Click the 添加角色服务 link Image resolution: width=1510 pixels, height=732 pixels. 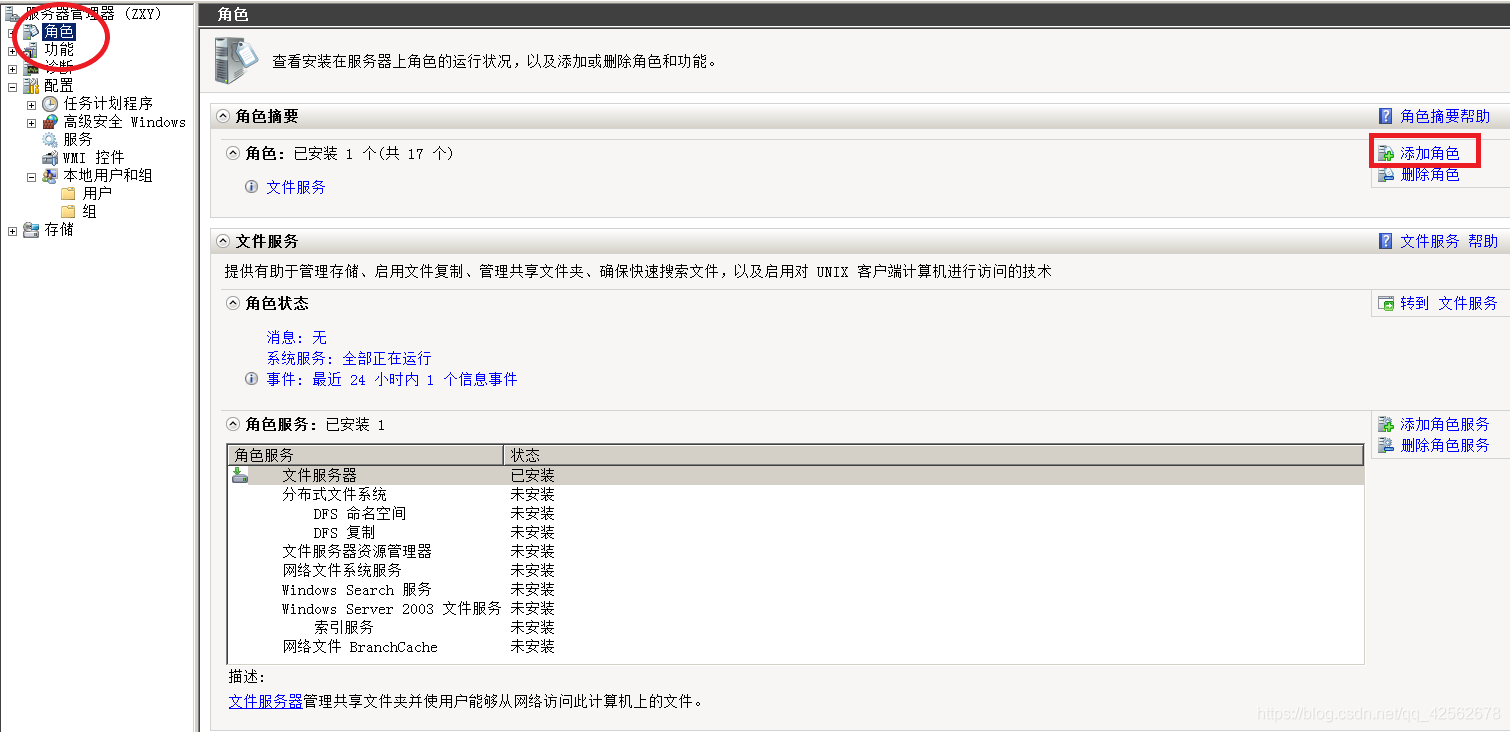tap(1445, 425)
